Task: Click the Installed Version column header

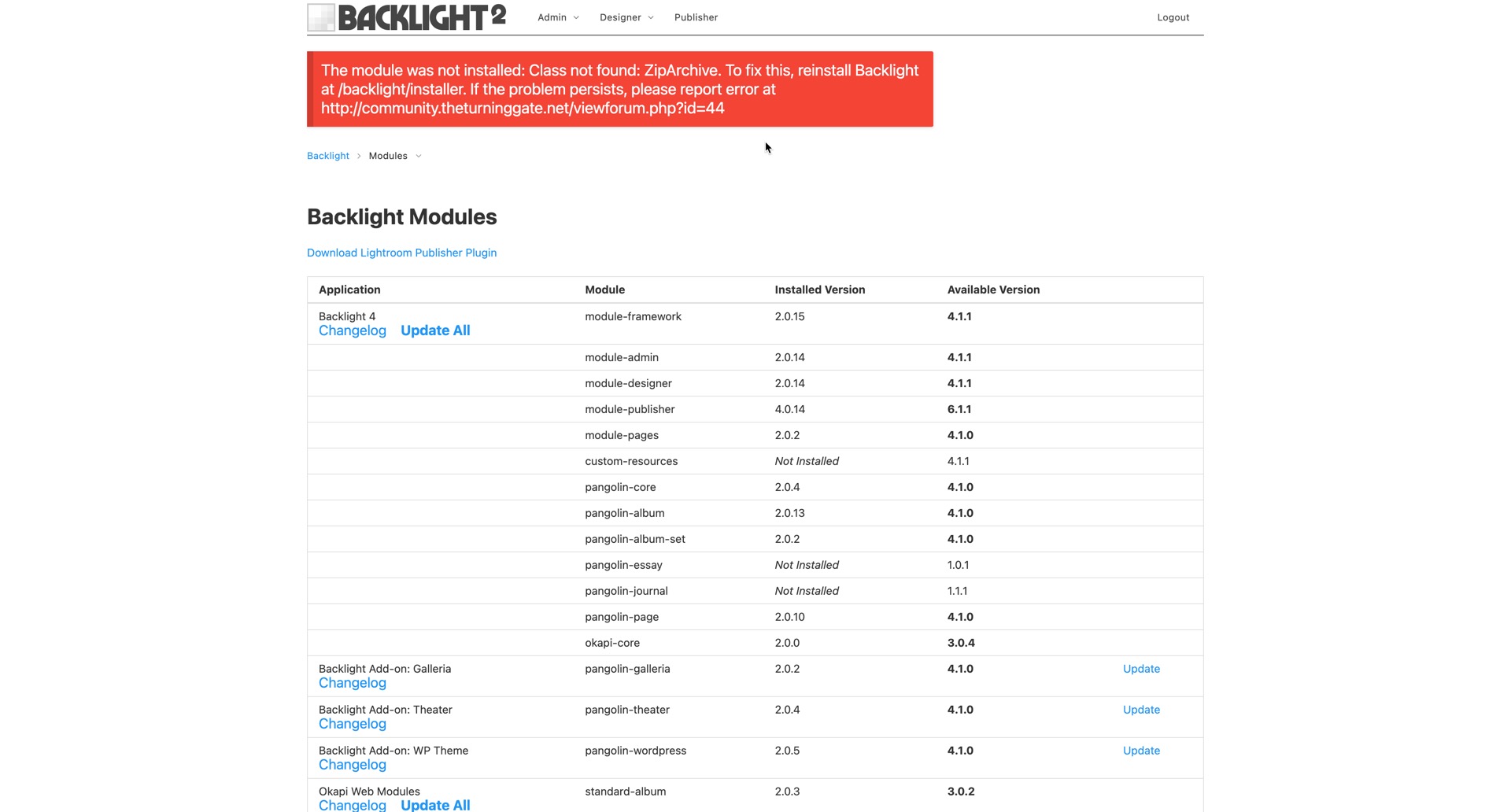Action: click(819, 290)
